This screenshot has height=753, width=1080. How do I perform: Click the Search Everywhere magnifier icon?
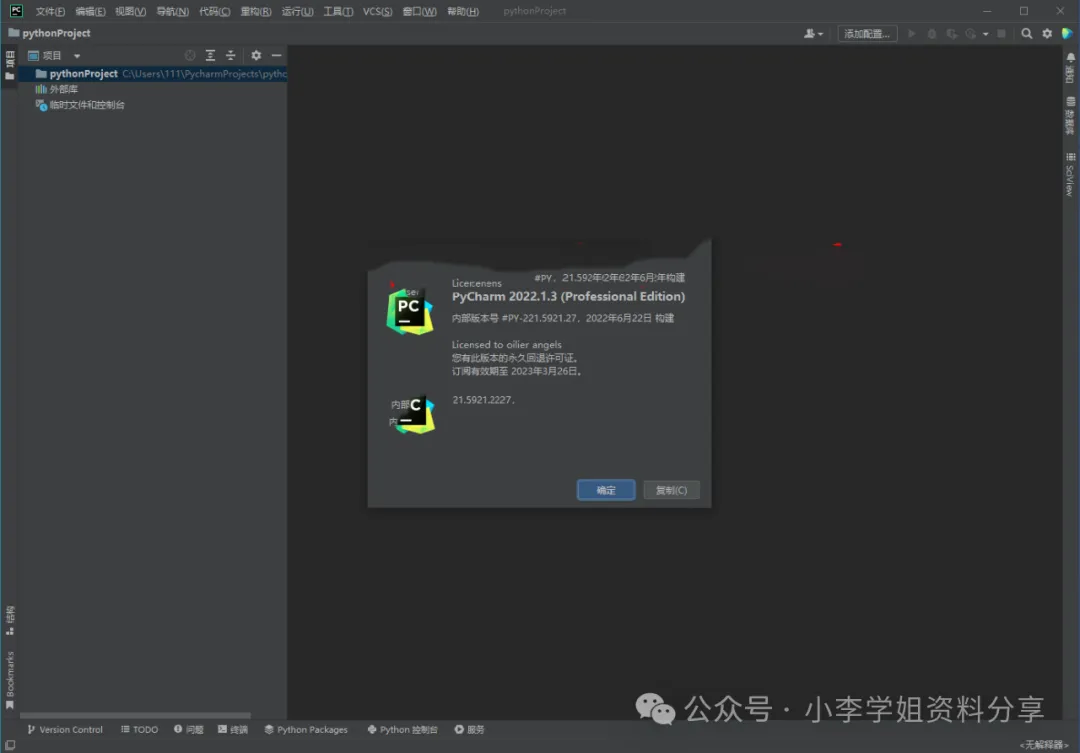(x=1026, y=33)
